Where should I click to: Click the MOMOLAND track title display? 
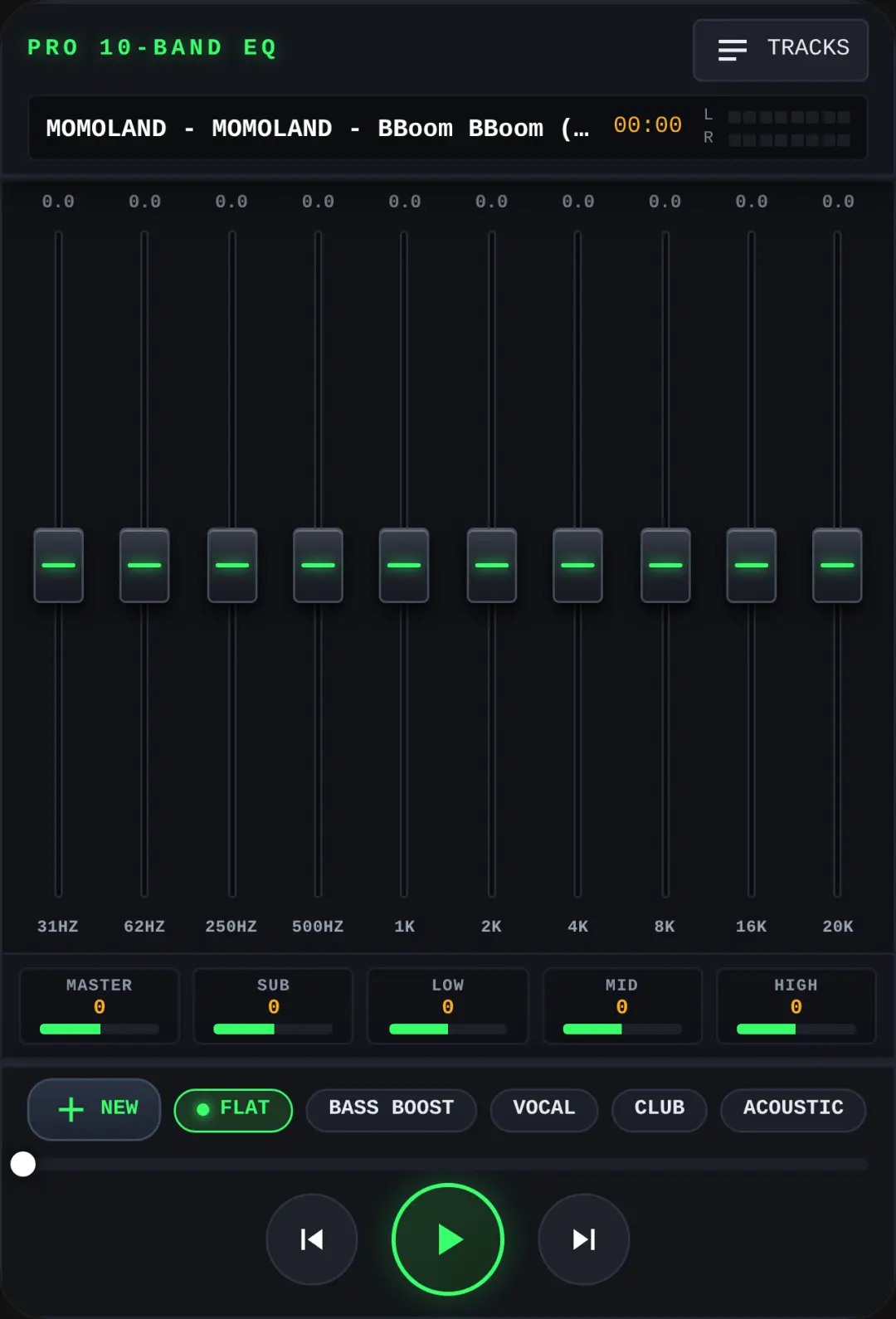pyautogui.click(x=318, y=129)
